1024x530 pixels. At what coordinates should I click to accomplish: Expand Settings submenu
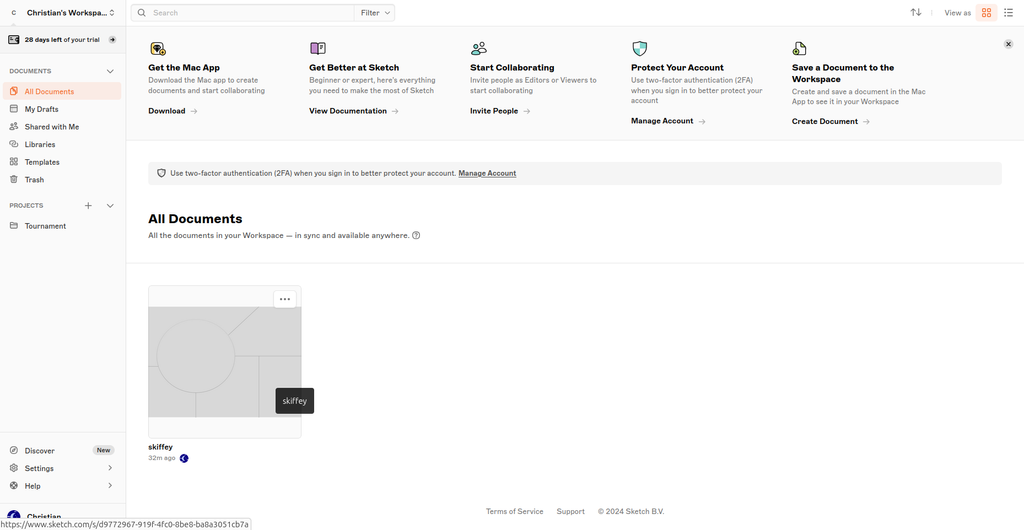point(110,468)
